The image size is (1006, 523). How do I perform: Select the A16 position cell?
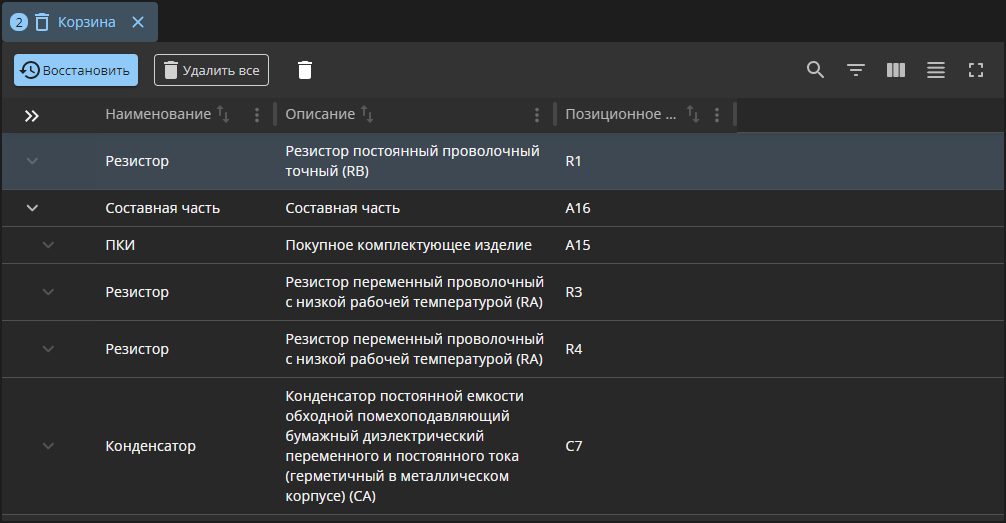577,208
